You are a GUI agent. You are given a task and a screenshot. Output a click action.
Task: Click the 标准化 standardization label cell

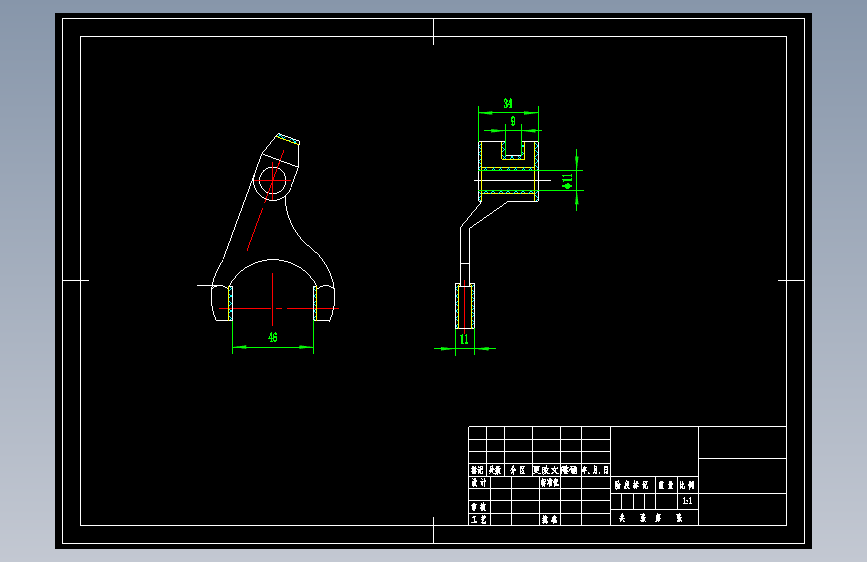[550, 482]
